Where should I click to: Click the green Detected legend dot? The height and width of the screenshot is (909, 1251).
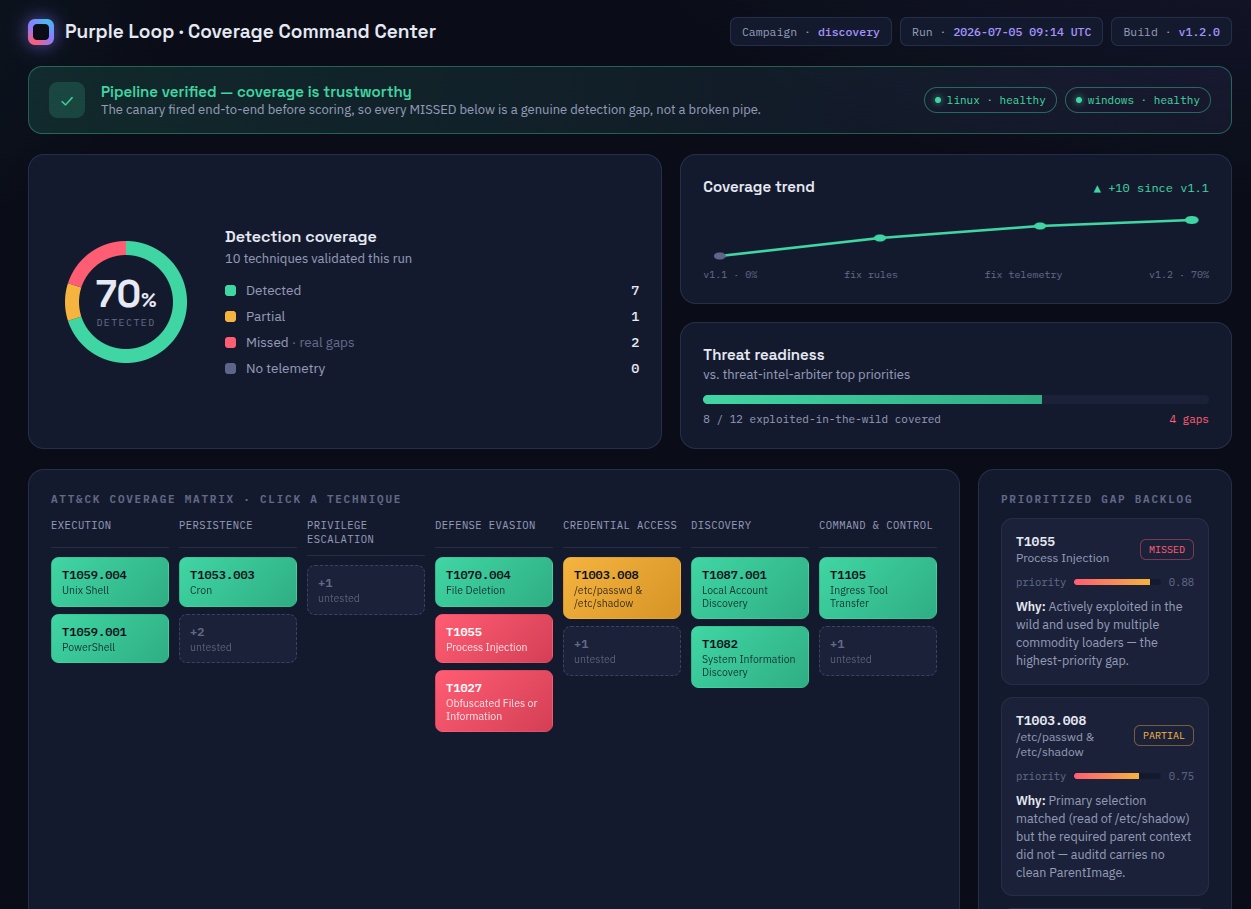pyautogui.click(x=231, y=290)
